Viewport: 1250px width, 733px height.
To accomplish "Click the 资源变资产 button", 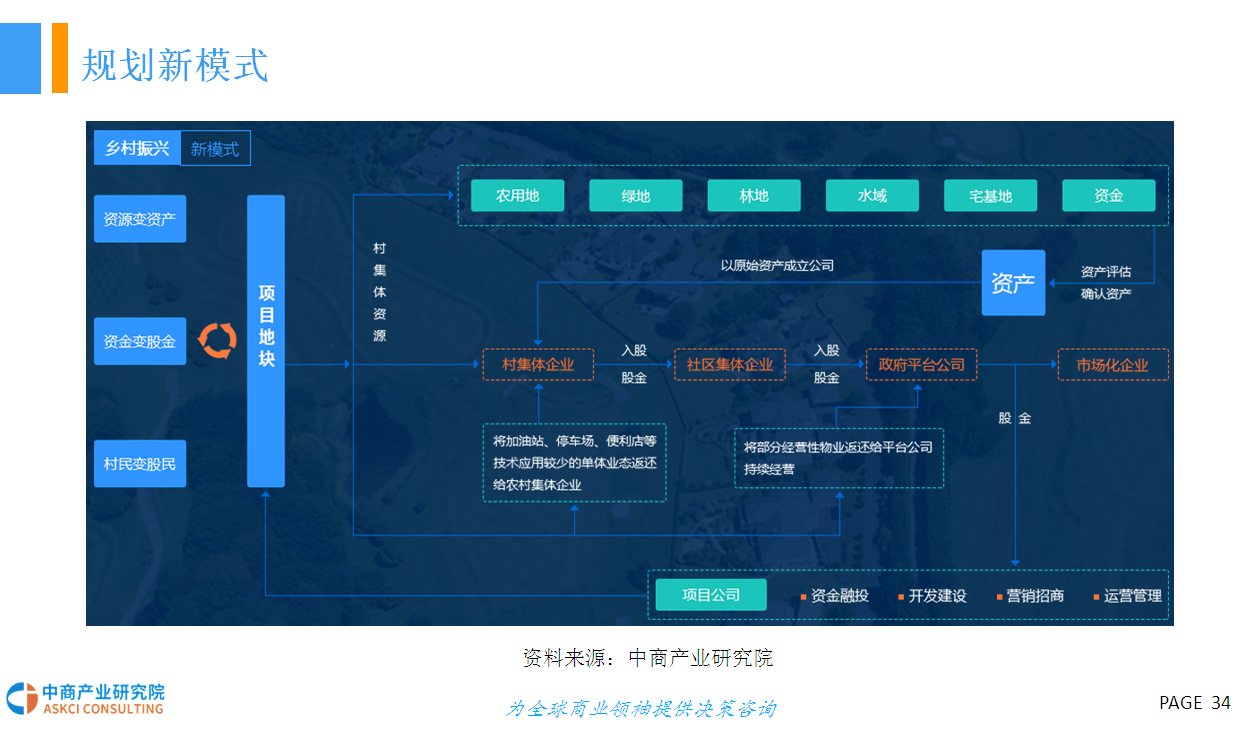I will 140,219.
